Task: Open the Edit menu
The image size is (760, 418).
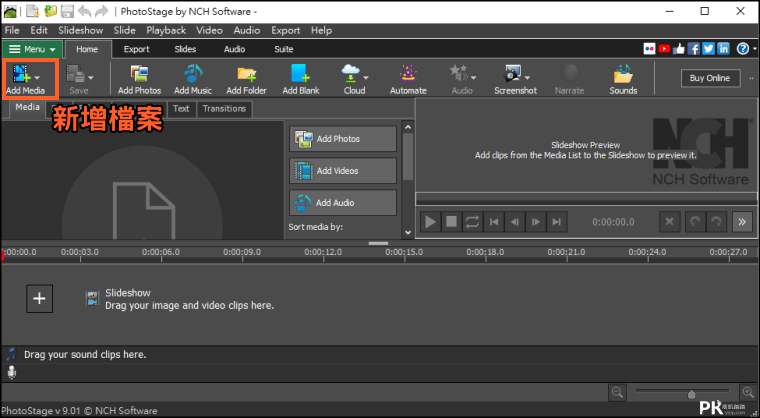Action: pos(39,30)
